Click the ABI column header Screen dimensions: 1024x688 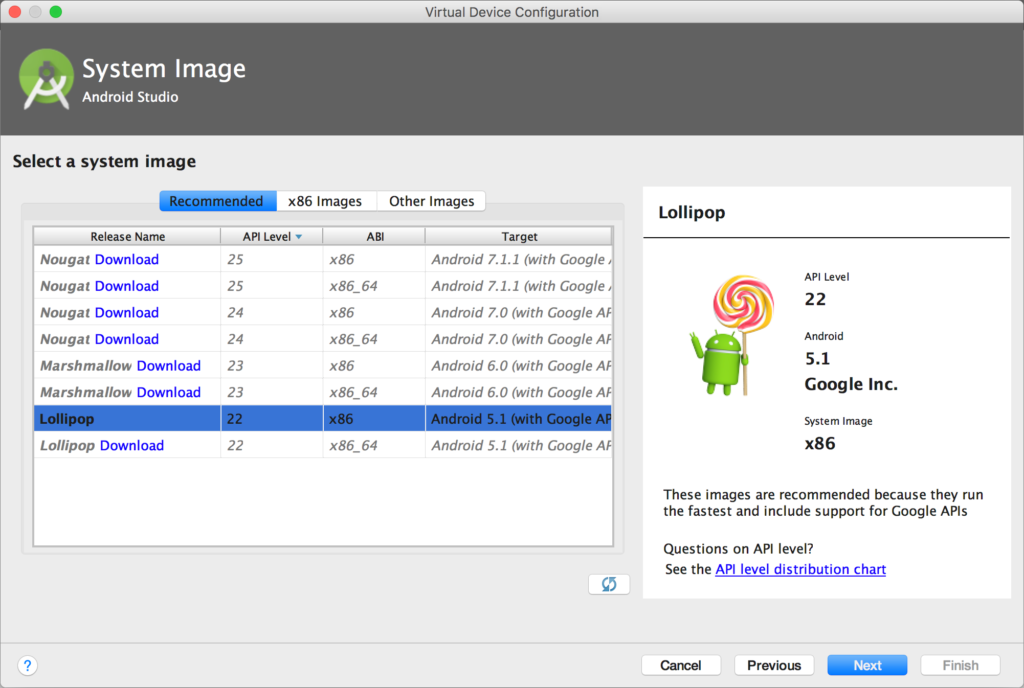374,236
